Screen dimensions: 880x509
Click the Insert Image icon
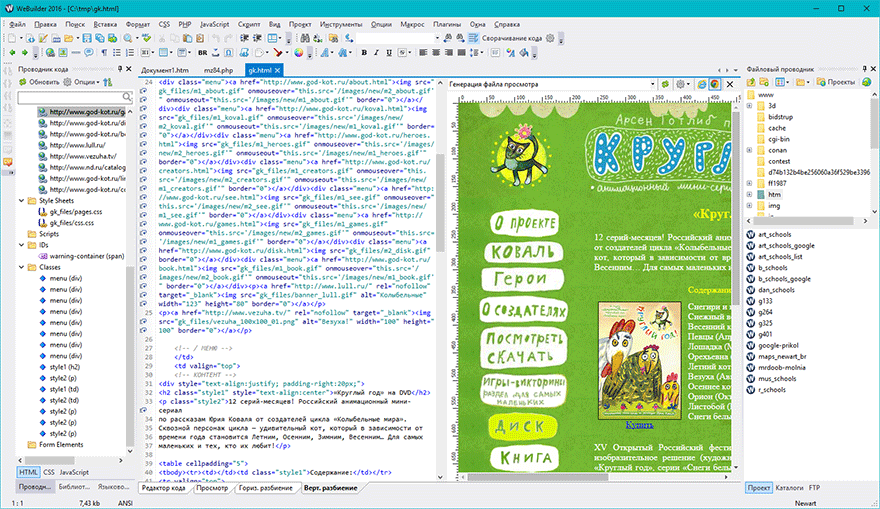click(63, 53)
